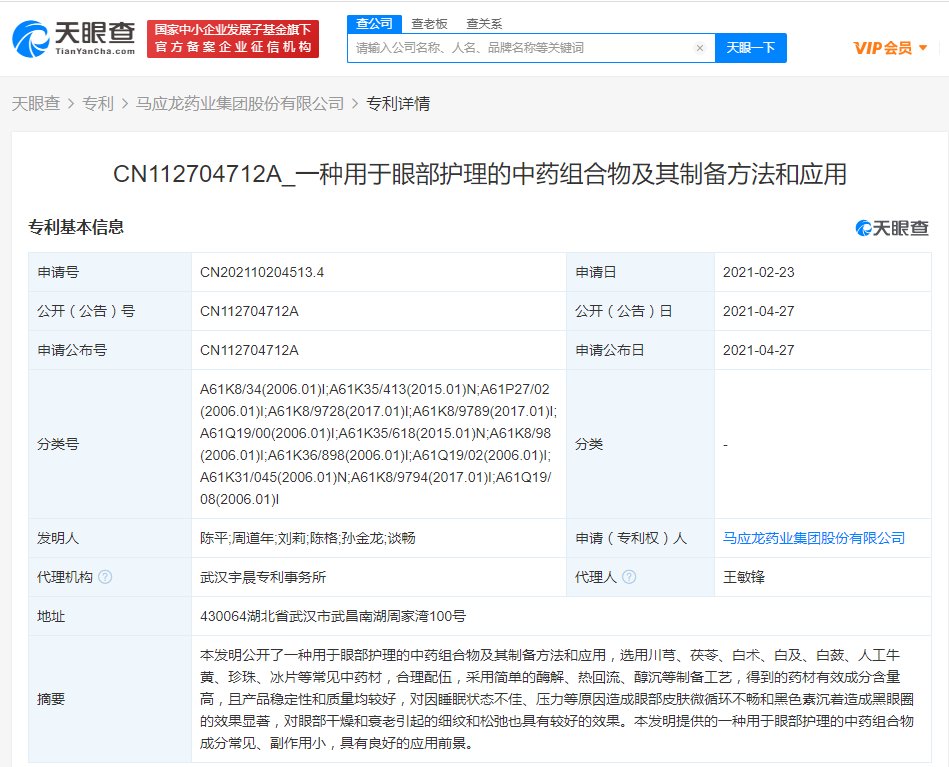The height and width of the screenshot is (767, 949).
Task: Clear search field with the x icon
Action: point(700,48)
